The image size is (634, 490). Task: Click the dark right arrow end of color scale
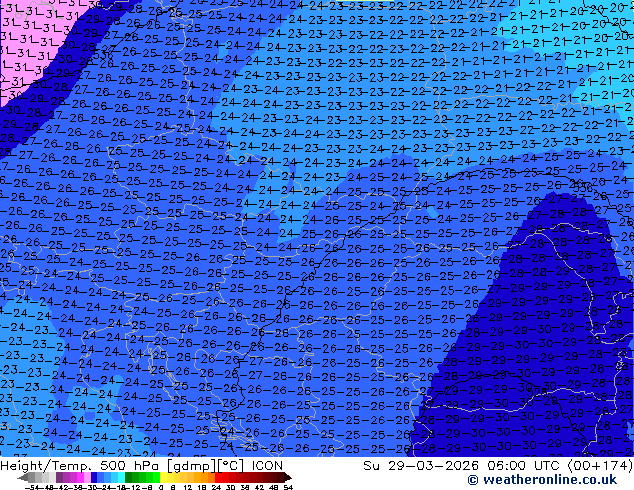(287, 477)
